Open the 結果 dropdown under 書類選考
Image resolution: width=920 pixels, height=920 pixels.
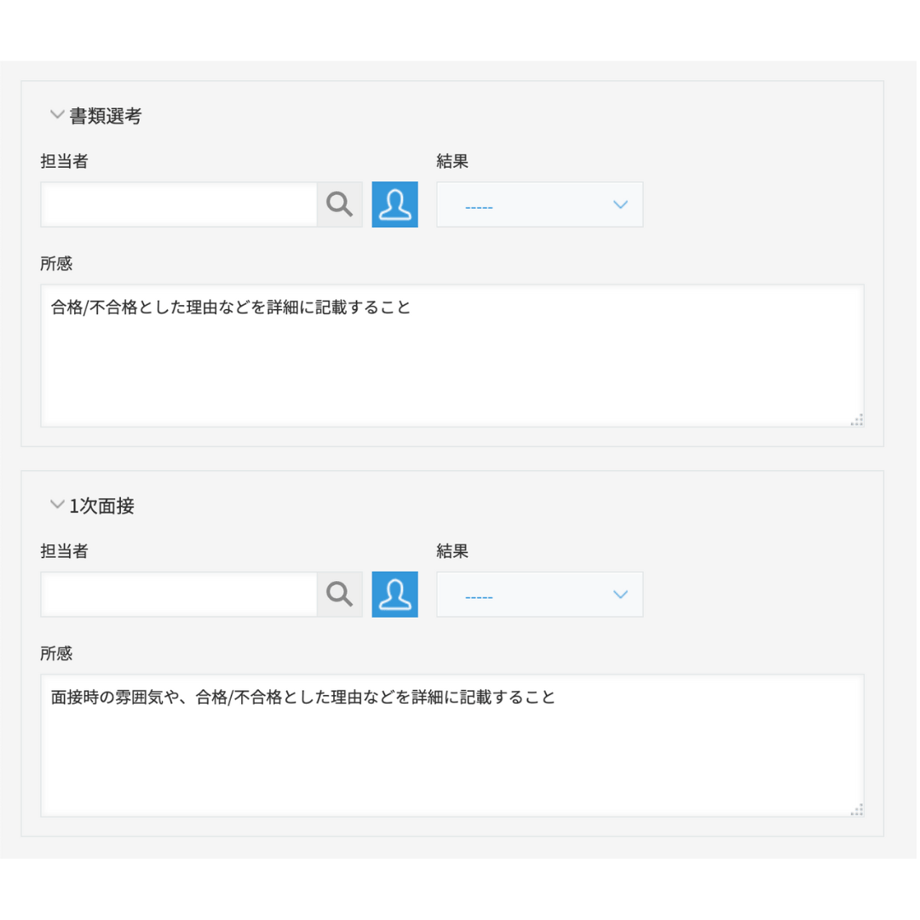pos(540,205)
